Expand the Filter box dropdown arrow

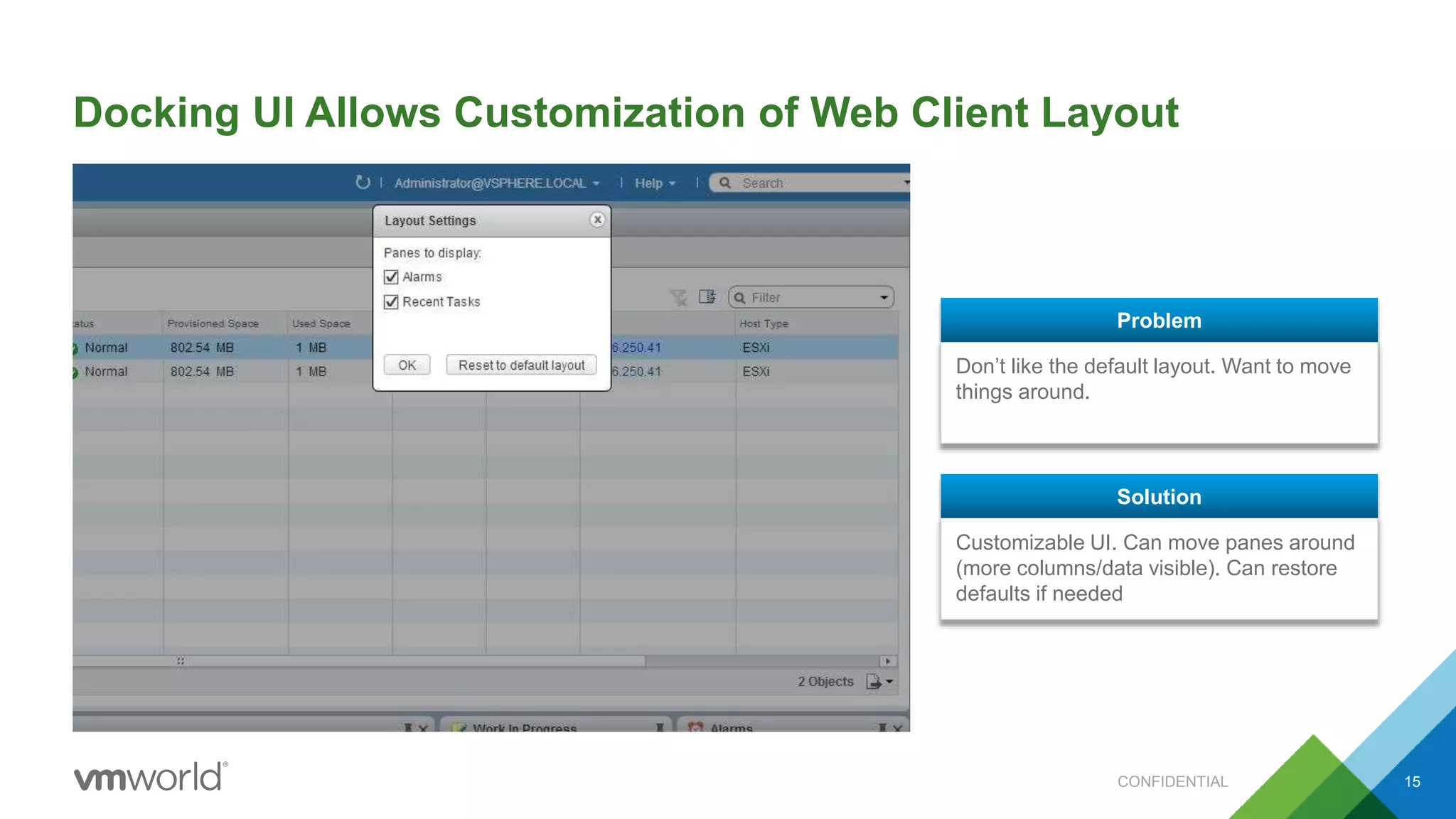884,297
